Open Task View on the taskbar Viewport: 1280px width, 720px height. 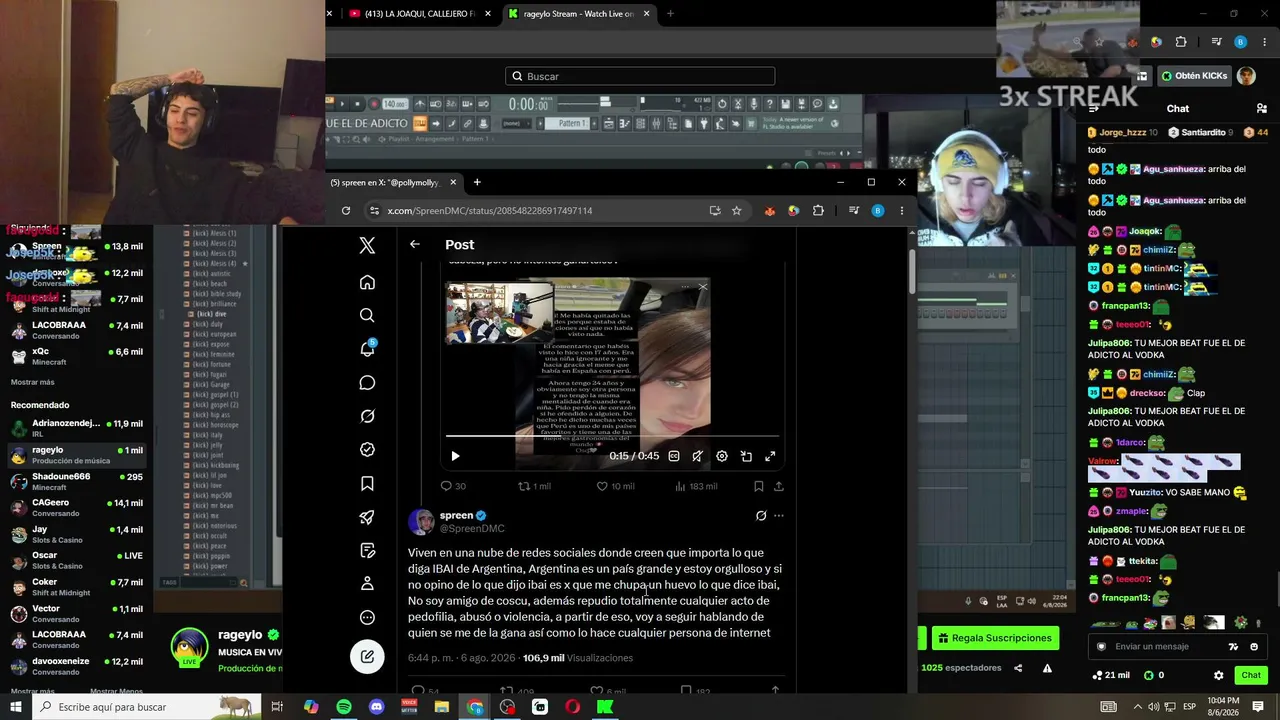pos(277,707)
